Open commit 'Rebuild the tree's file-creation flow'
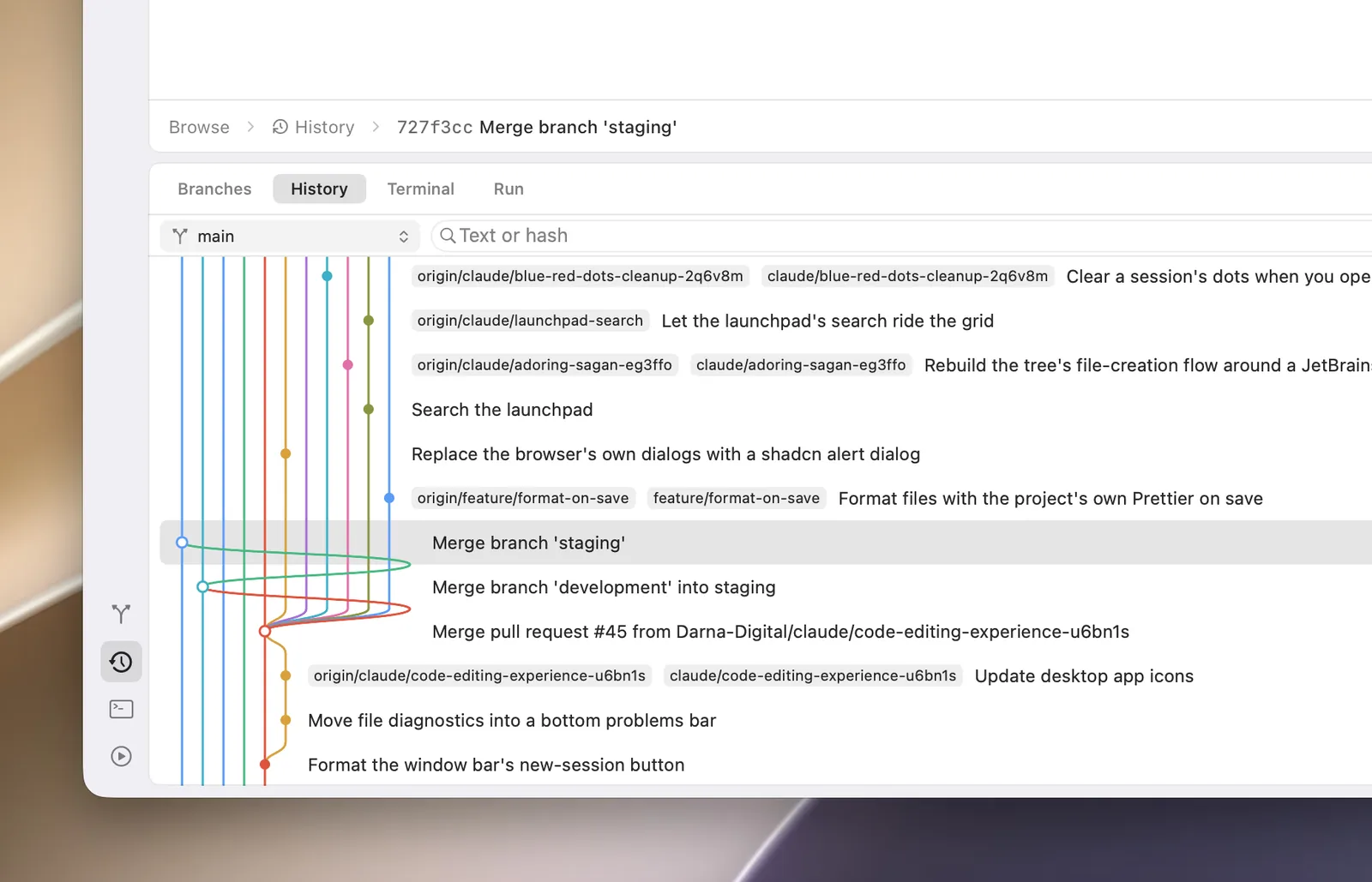 pyautogui.click(x=1148, y=365)
